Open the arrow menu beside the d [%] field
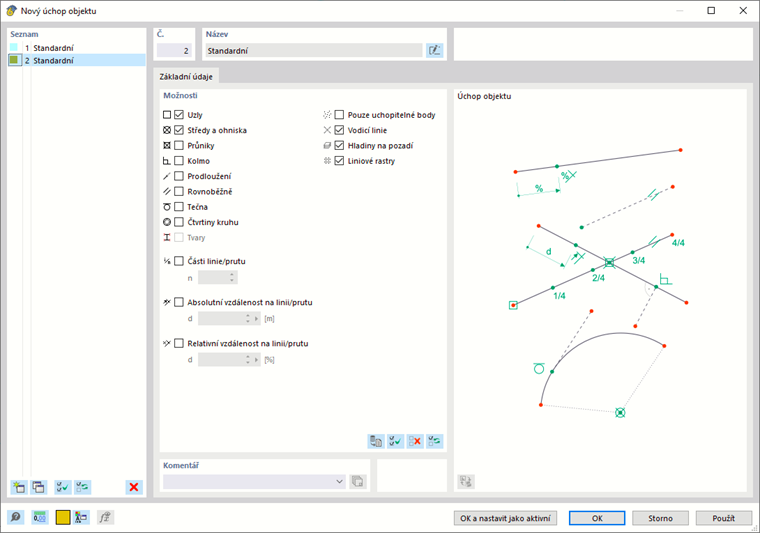The image size is (760, 533). point(256,360)
